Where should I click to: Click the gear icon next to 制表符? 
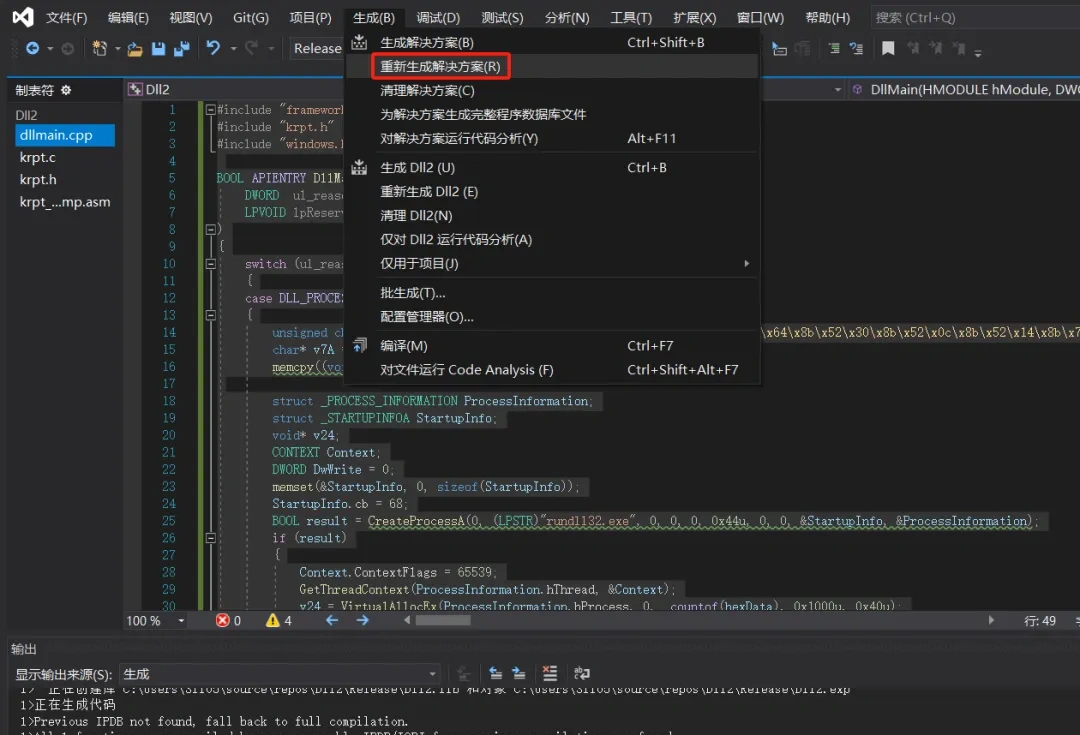66,90
